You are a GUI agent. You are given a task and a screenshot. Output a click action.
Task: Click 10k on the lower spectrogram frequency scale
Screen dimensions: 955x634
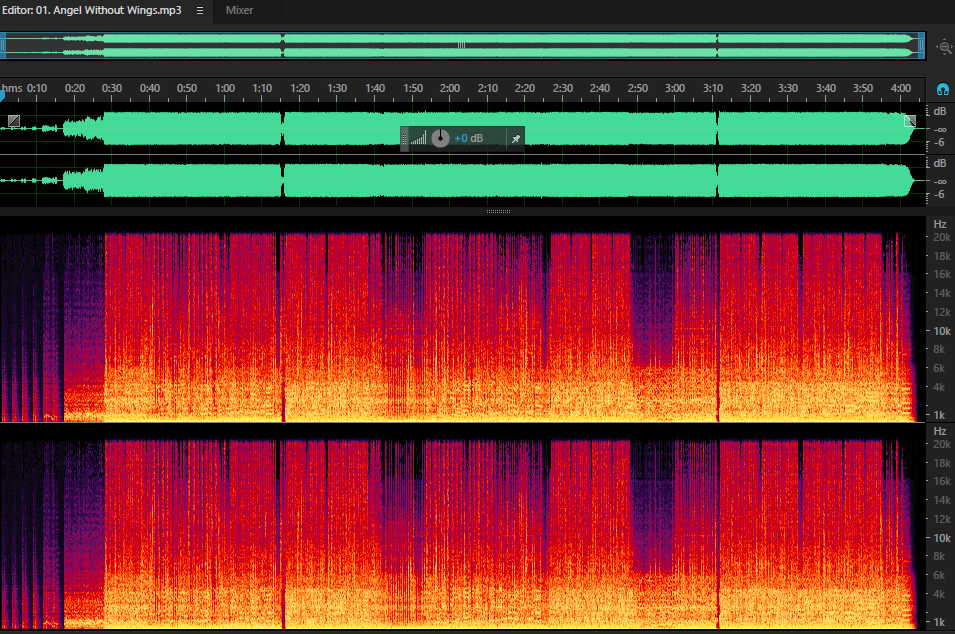(942, 538)
